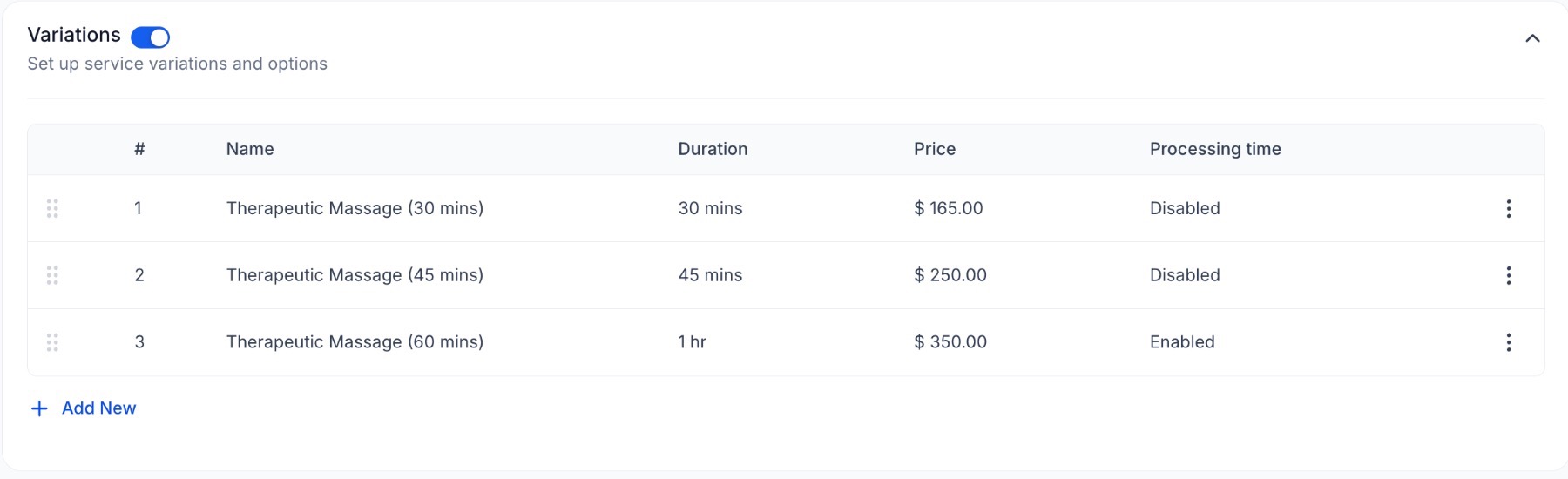Select Therapeutic Massage (30 mins) name
The width and height of the screenshot is (1568, 479).
355,209
